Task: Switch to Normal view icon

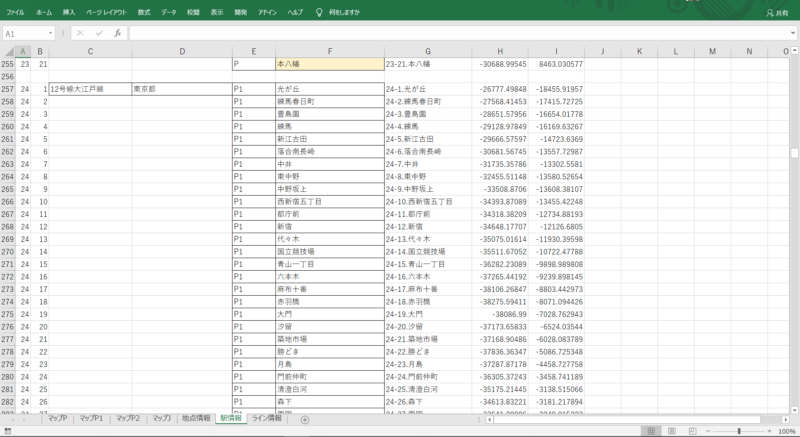Action: (x=651, y=431)
